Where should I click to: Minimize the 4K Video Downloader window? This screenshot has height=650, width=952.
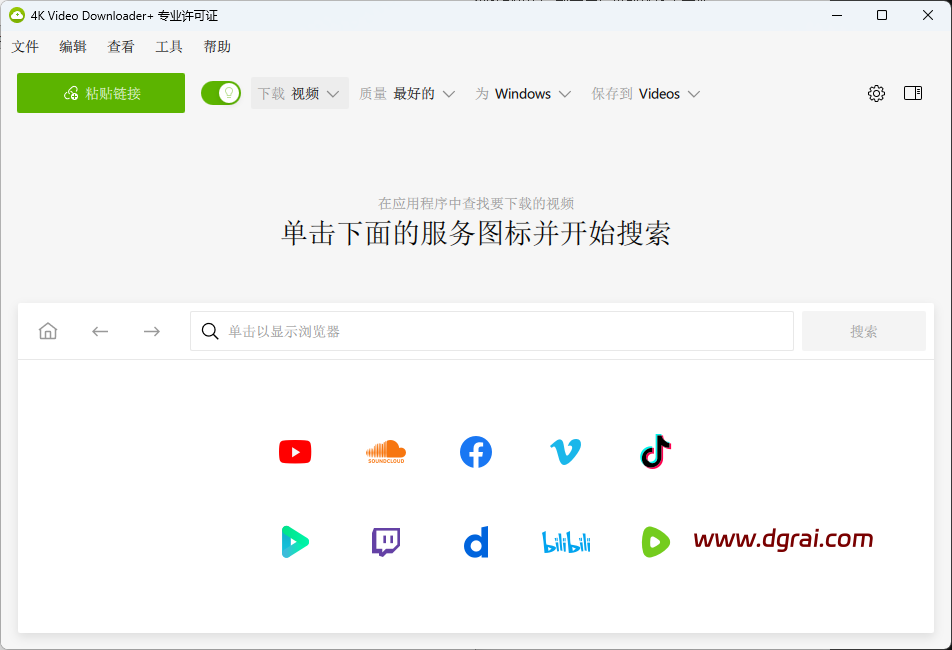click(837, 15)
